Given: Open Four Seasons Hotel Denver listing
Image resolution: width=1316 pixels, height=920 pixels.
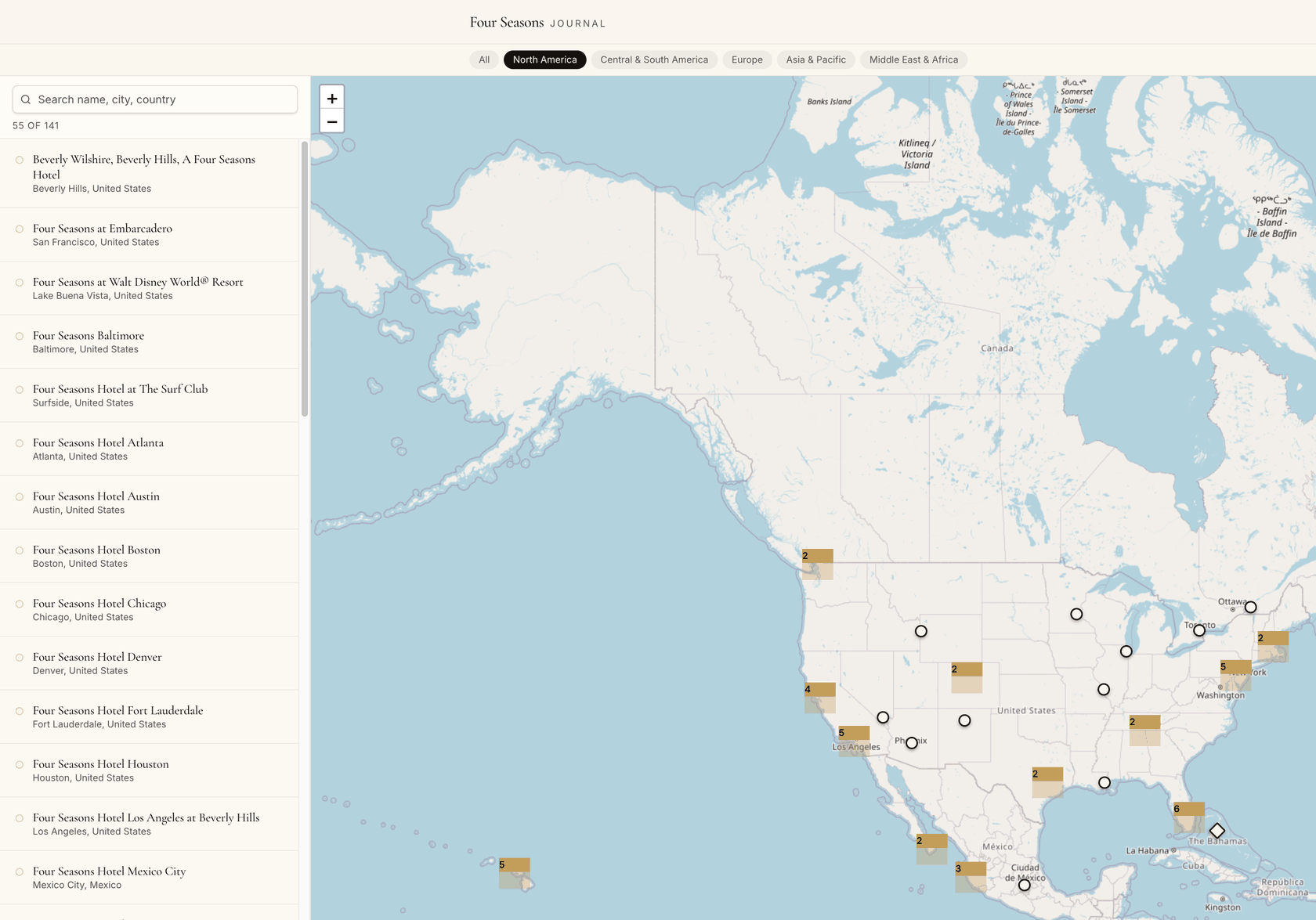Looking at the screenshot, I should tap(149, 663).
